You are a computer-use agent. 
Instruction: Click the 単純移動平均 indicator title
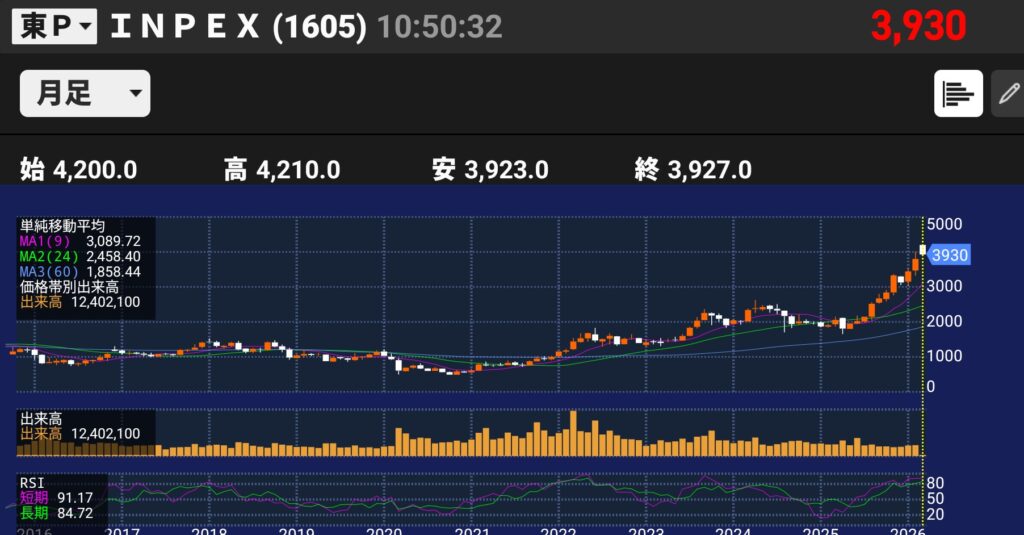click(62, 227)
